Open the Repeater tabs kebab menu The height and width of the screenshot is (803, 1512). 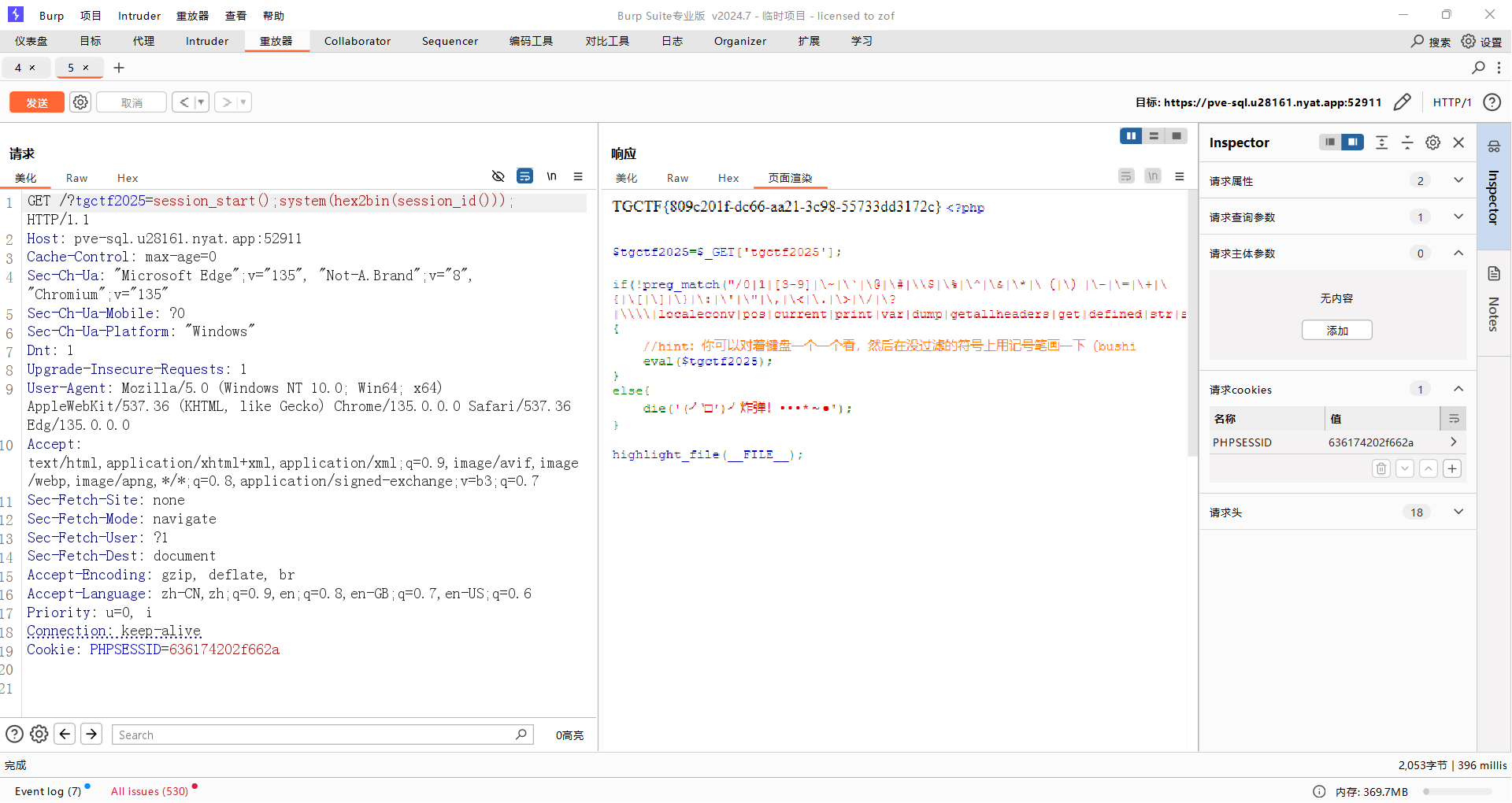(x=1499, y=68)
